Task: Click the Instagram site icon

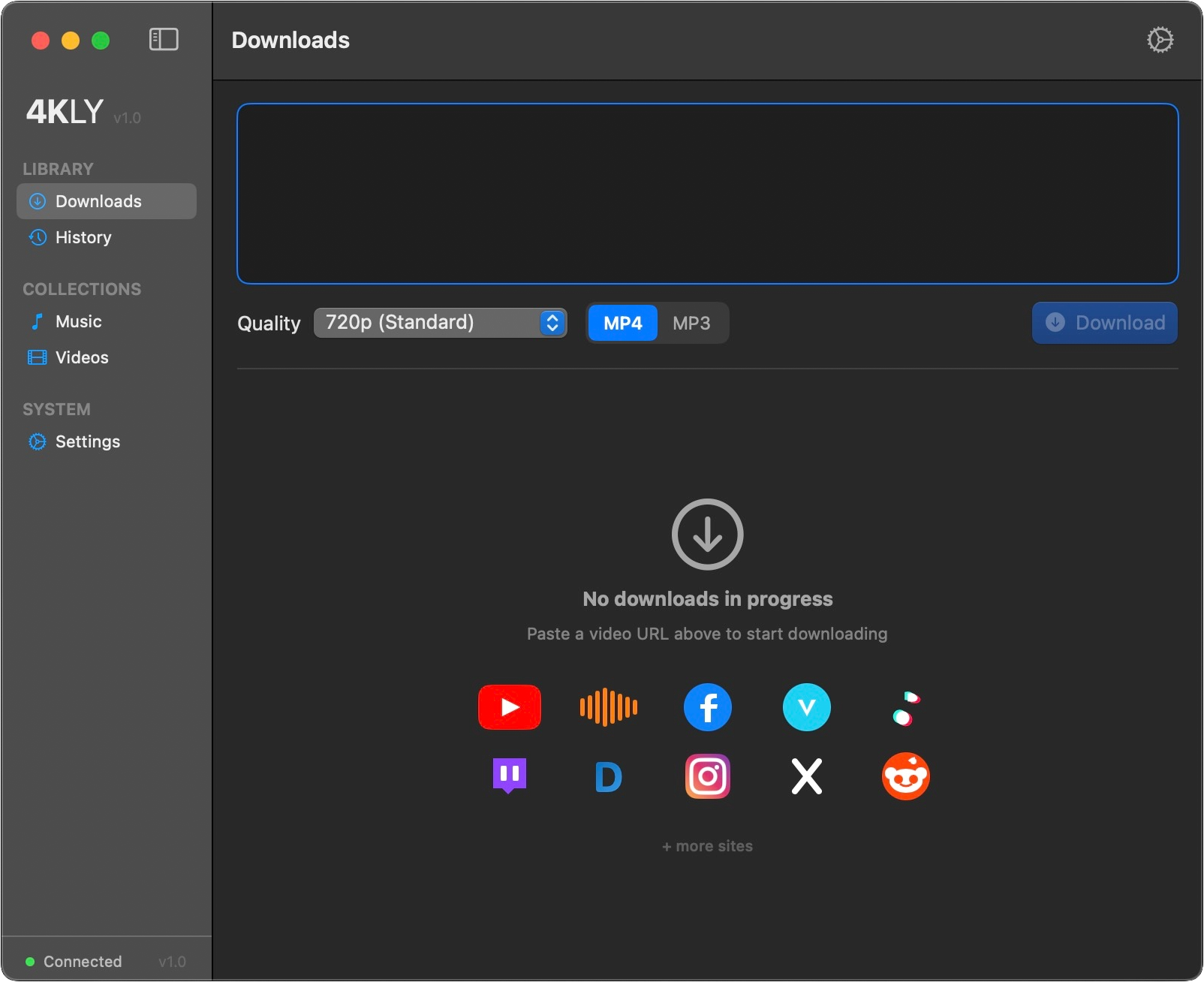Action: click(708, 776)
